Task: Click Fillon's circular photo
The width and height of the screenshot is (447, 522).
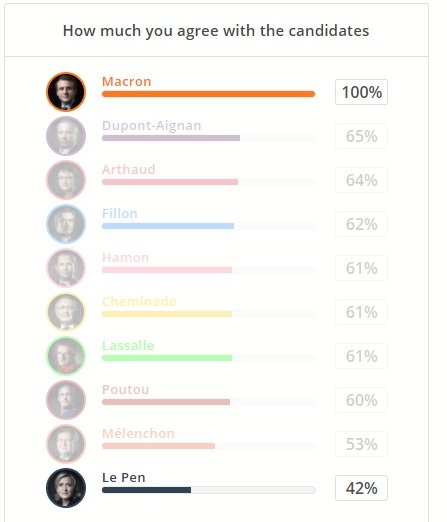Action: coord(66,224)
